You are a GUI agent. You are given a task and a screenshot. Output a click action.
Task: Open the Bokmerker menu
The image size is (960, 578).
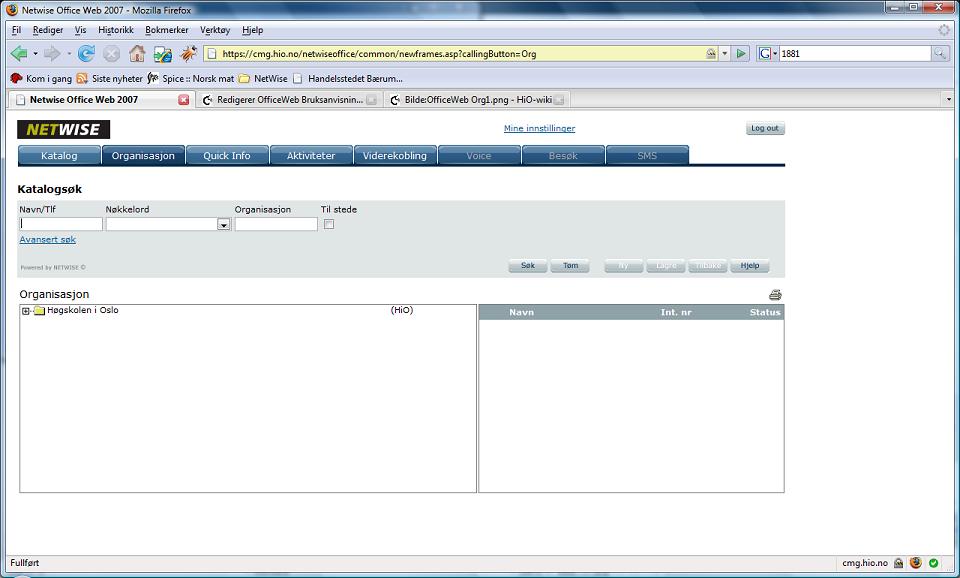[167, 30]
